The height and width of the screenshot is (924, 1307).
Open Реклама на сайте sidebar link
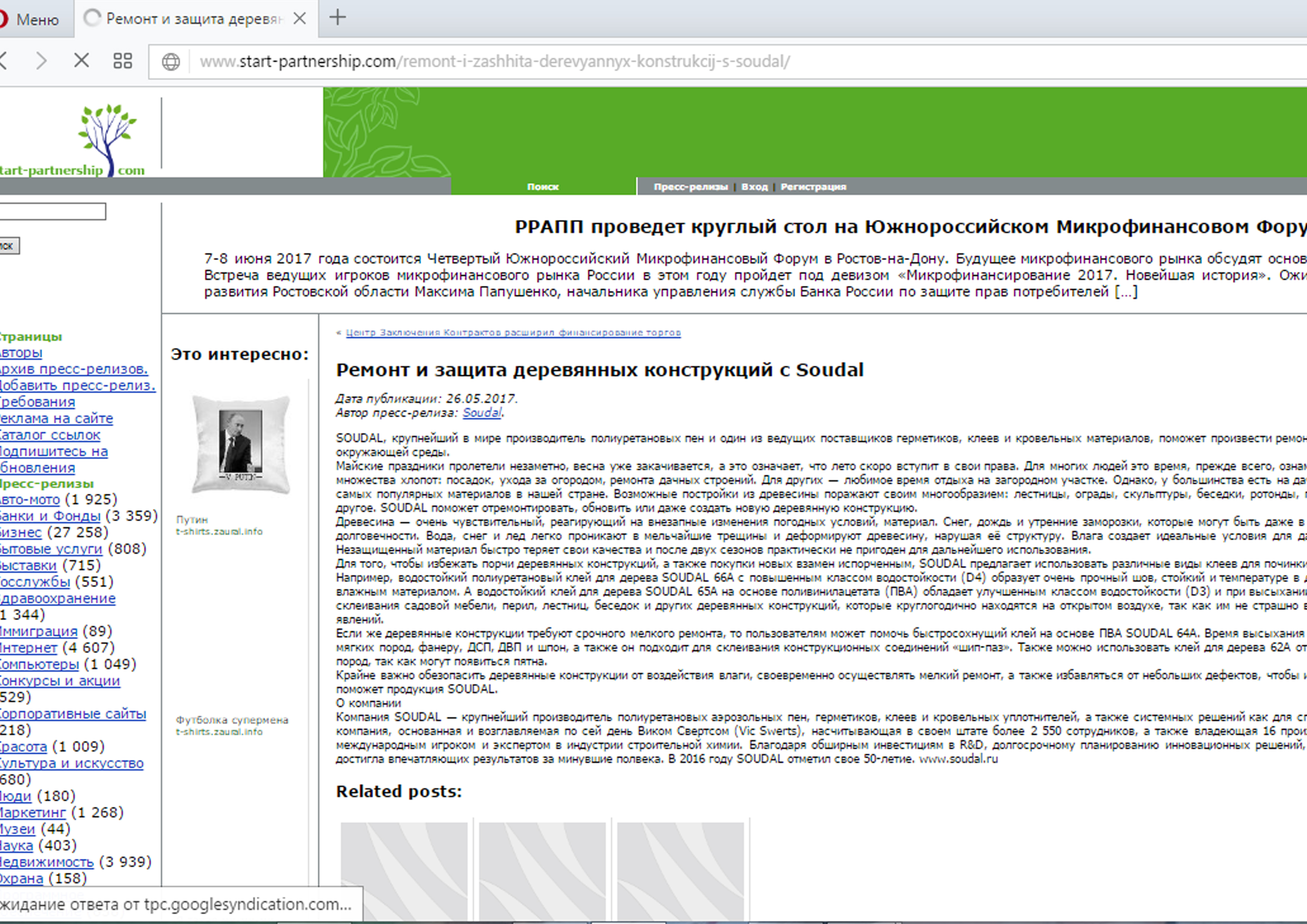56,418
